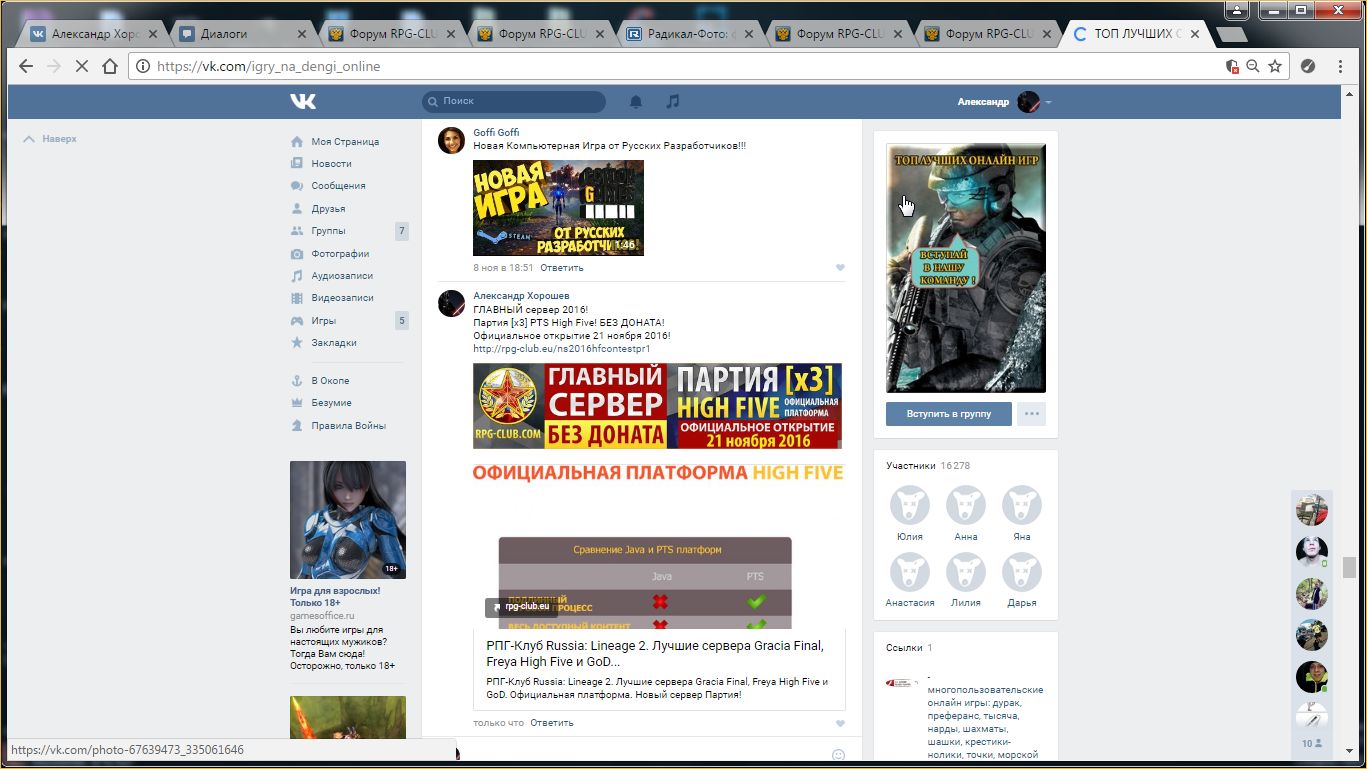Open В Окопе in left menu
Image resolution: width=1367 pixels, height=769 pixels.
[x=330, y=381]
